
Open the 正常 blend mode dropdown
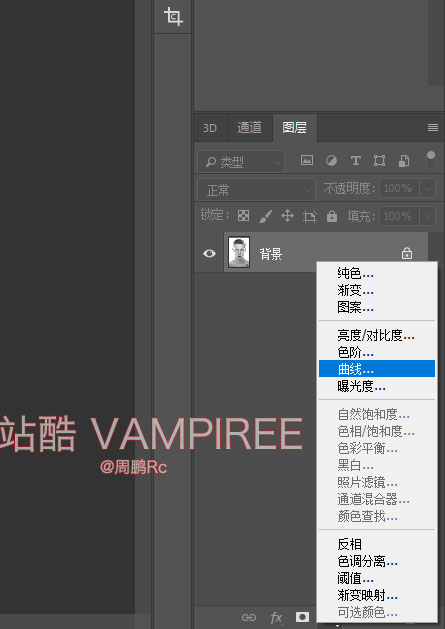(256, 189)
